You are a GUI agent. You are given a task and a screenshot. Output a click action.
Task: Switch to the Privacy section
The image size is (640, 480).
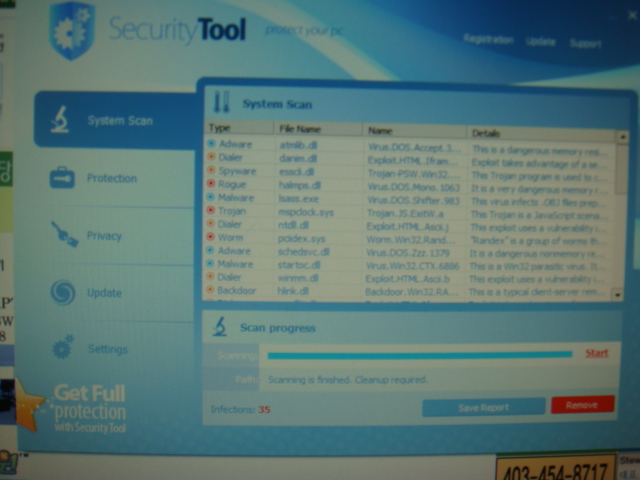click(x=104, y=236)
